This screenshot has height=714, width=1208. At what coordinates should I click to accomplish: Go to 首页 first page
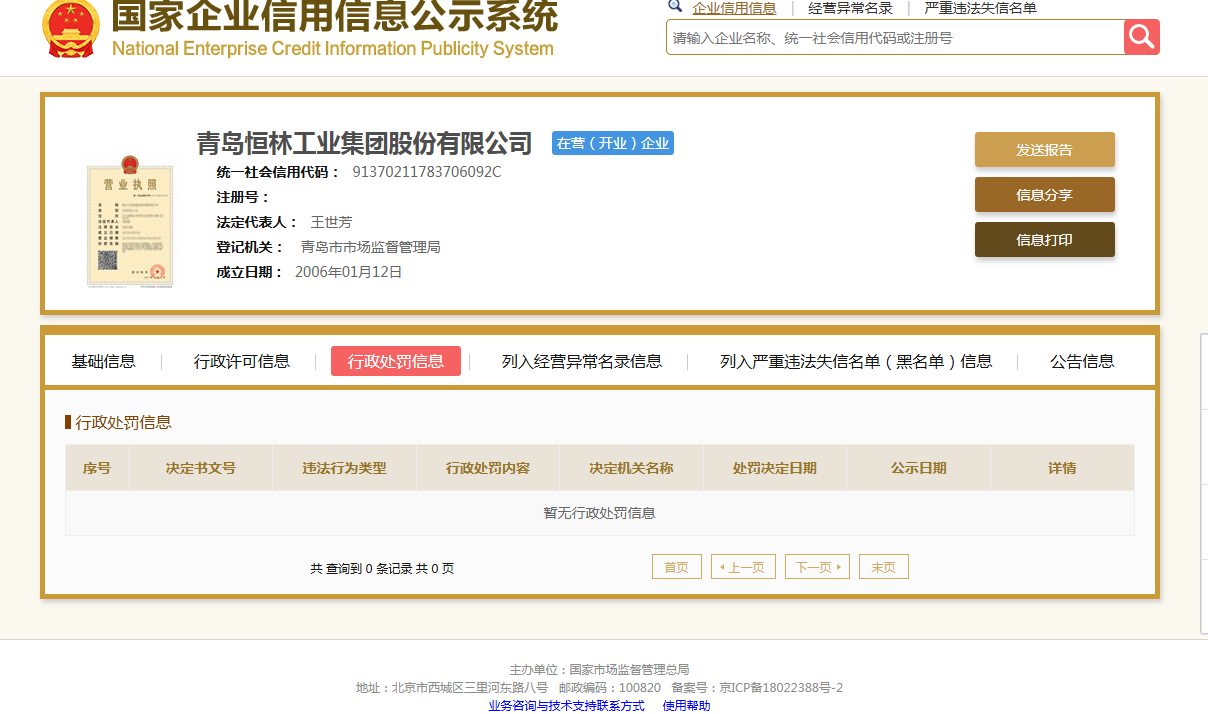(677, 567)
